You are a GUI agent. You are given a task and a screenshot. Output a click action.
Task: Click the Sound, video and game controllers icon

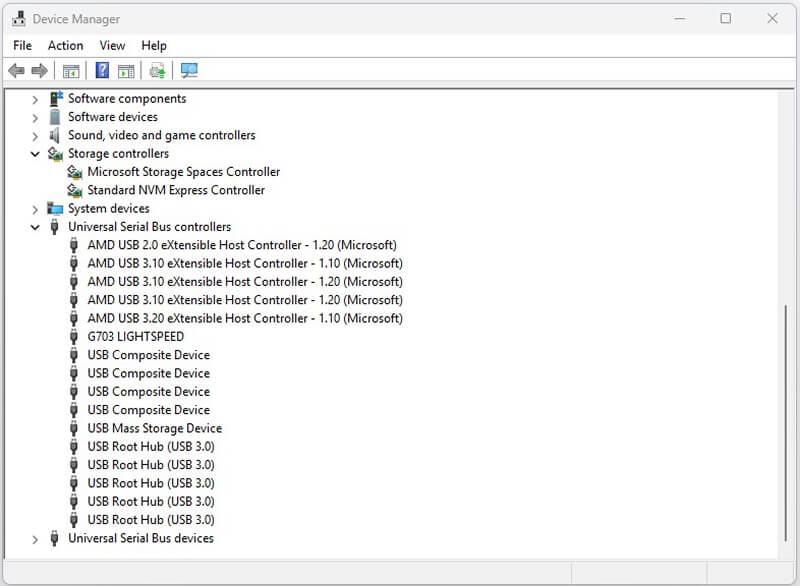pyautogui.click(x=55, y=135)
